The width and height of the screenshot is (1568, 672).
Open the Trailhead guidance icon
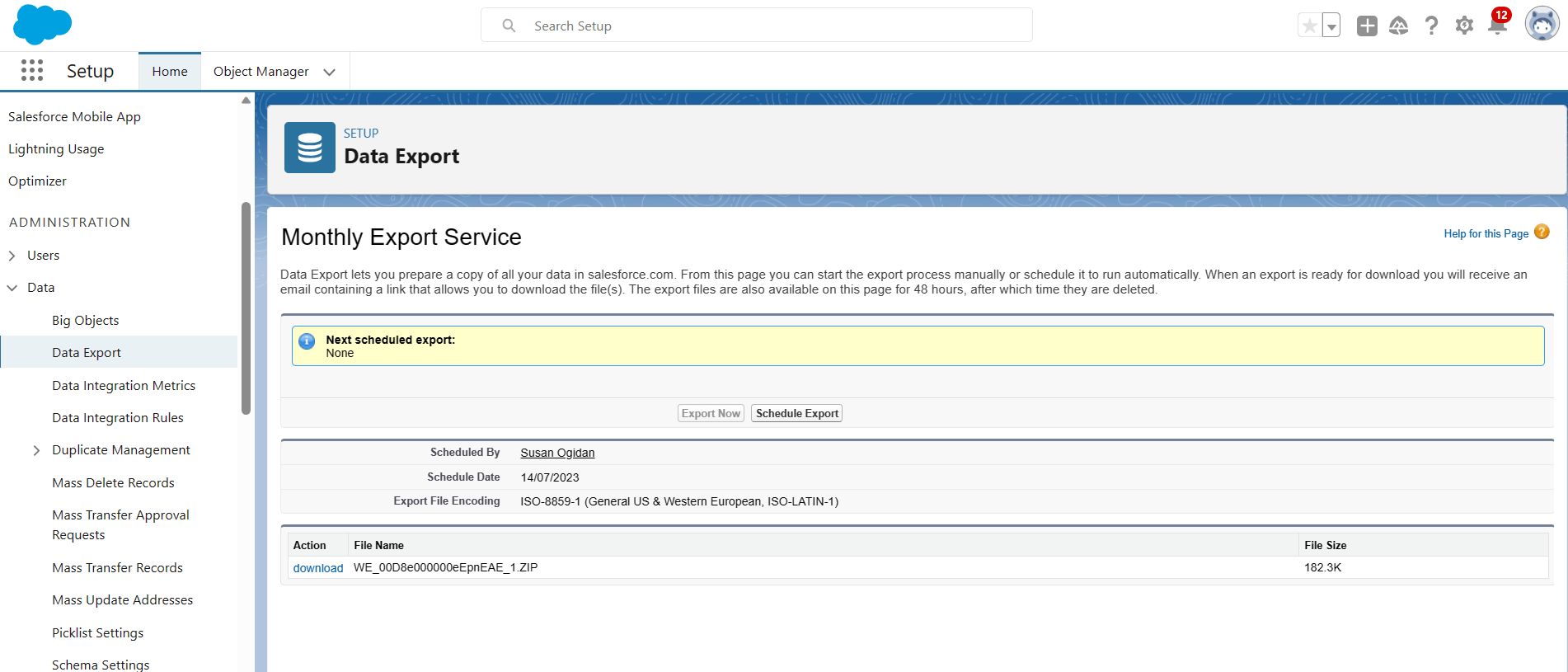click(x=1399, y=26)
